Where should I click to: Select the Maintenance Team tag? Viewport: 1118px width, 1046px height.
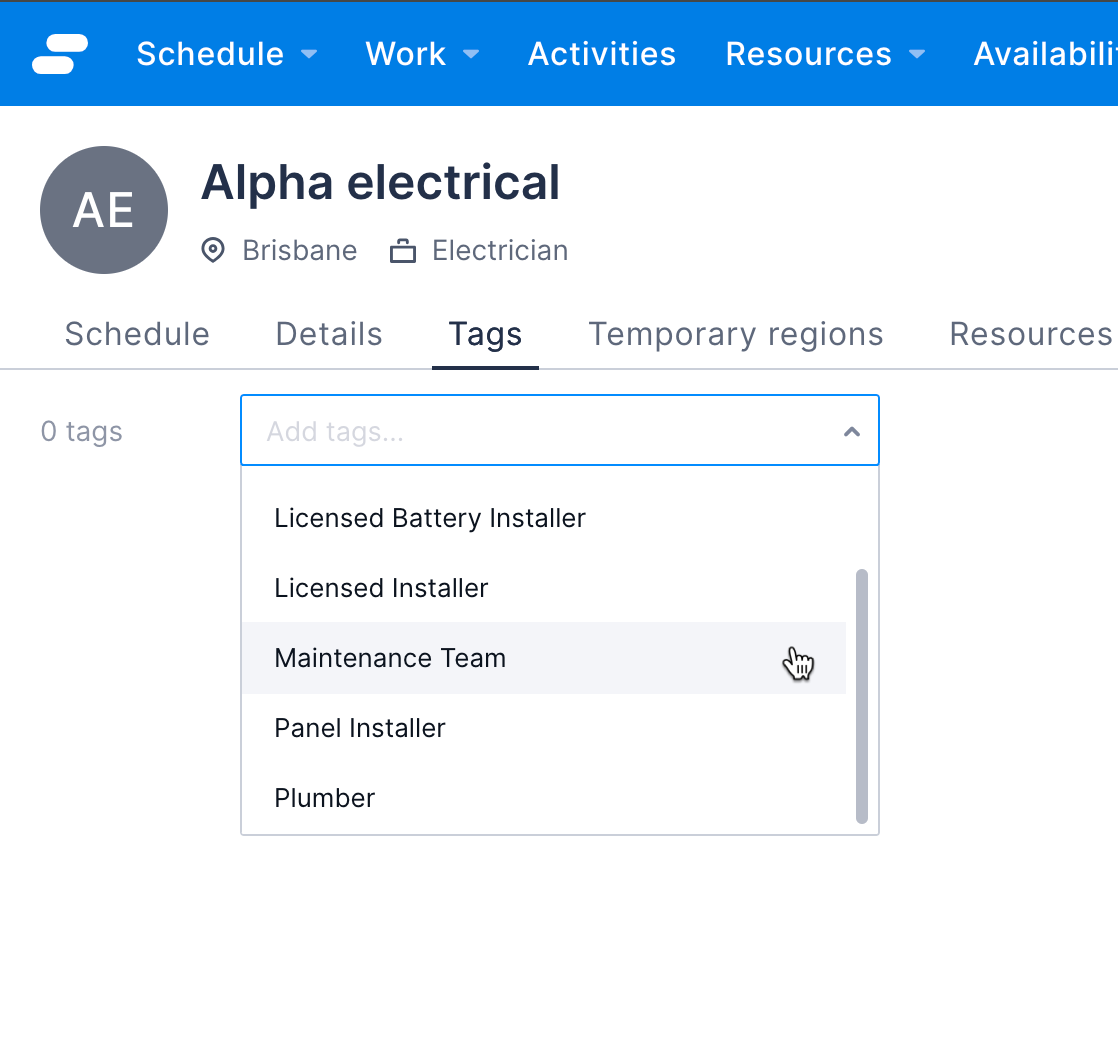click(x=390, y=658)
